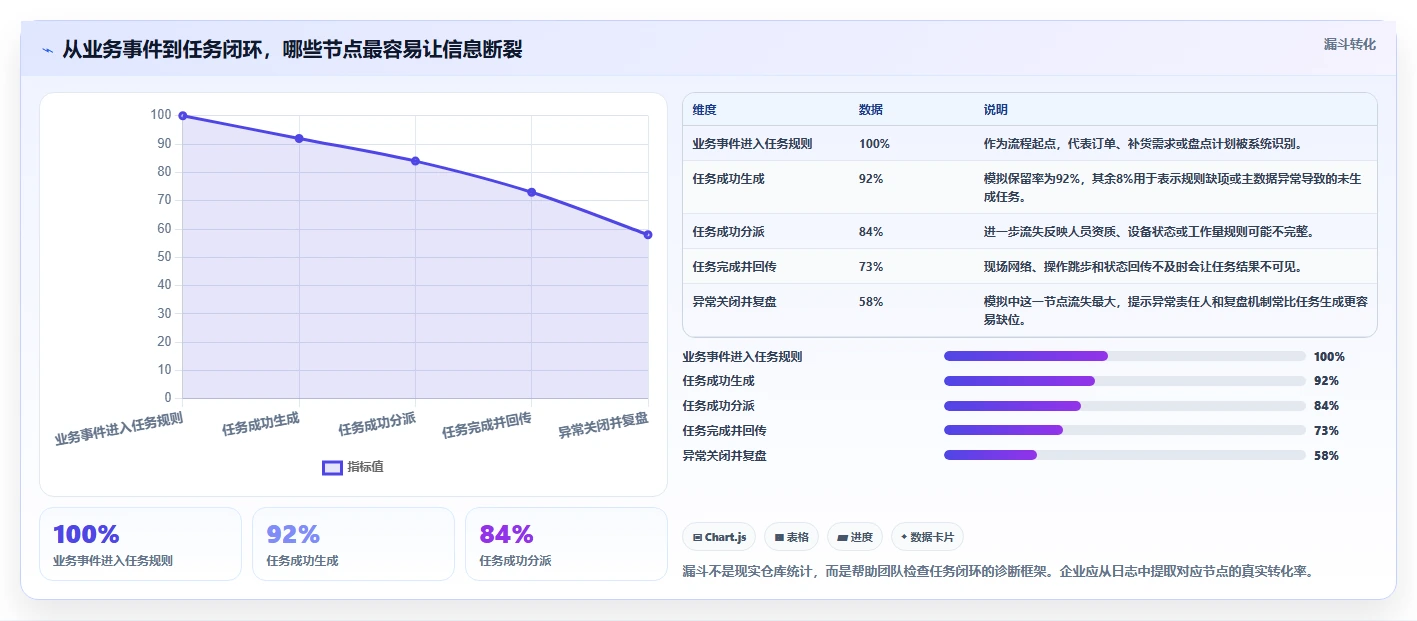
Task: Select table cell 任务完成并回传
Action: coord(734,267)
